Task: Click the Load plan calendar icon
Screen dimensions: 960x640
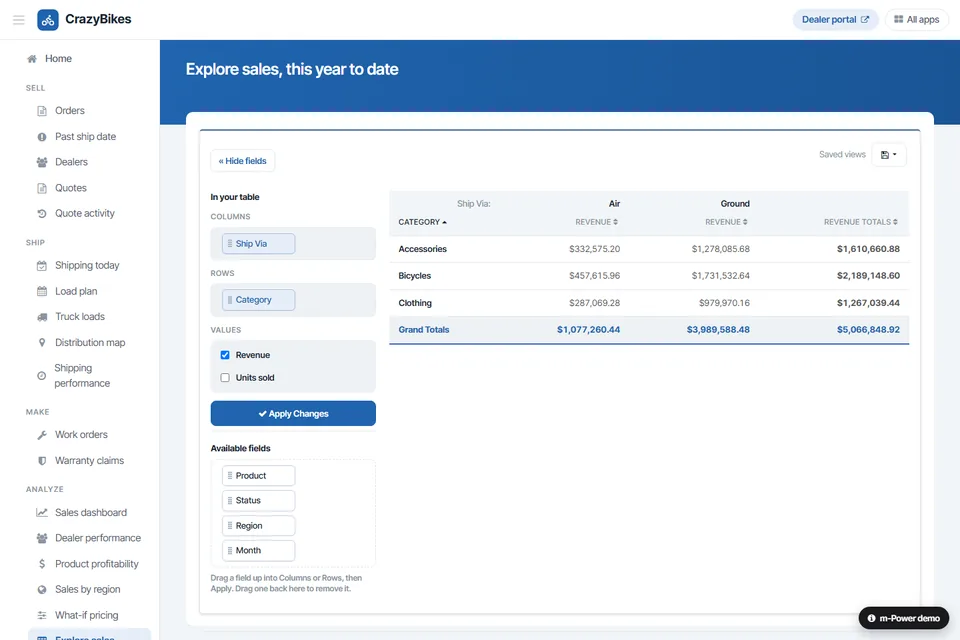Action: (x=42, y=292)
